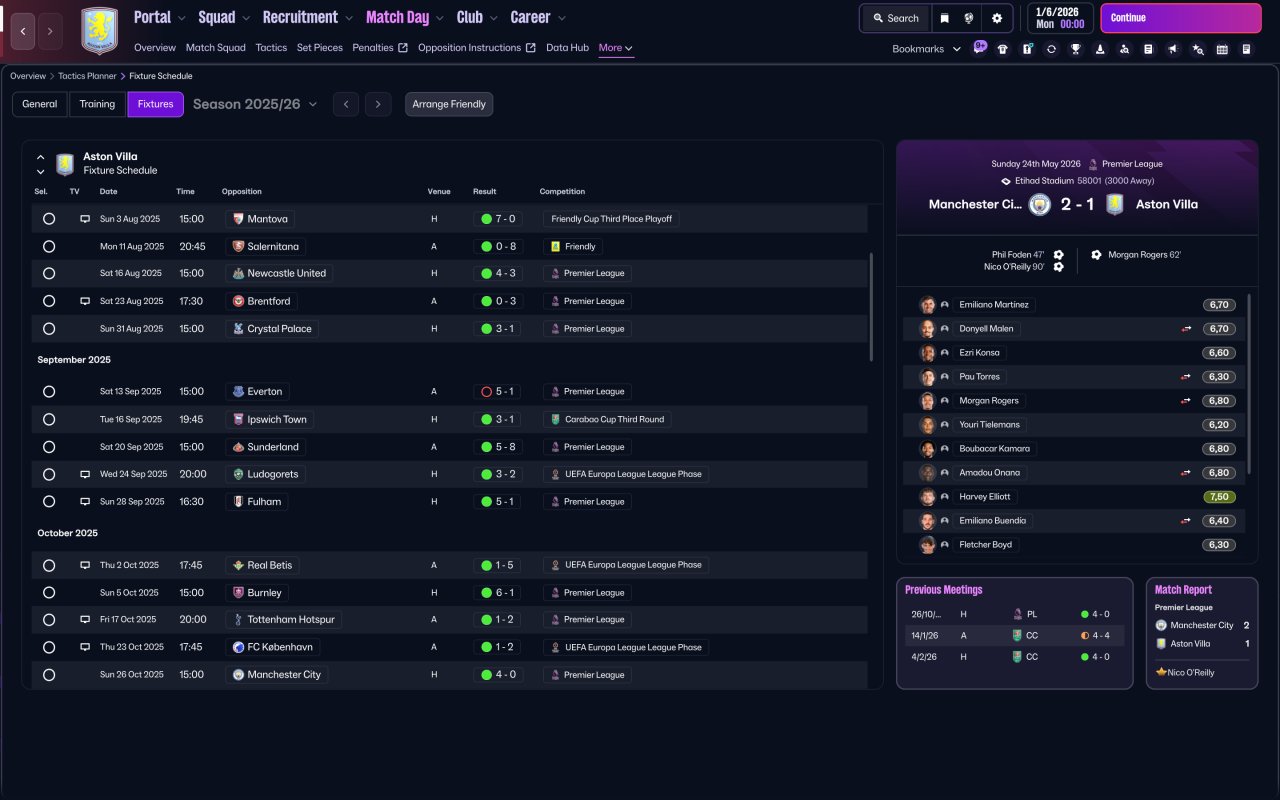Open the Match Squad submenu item

point(215,48)
